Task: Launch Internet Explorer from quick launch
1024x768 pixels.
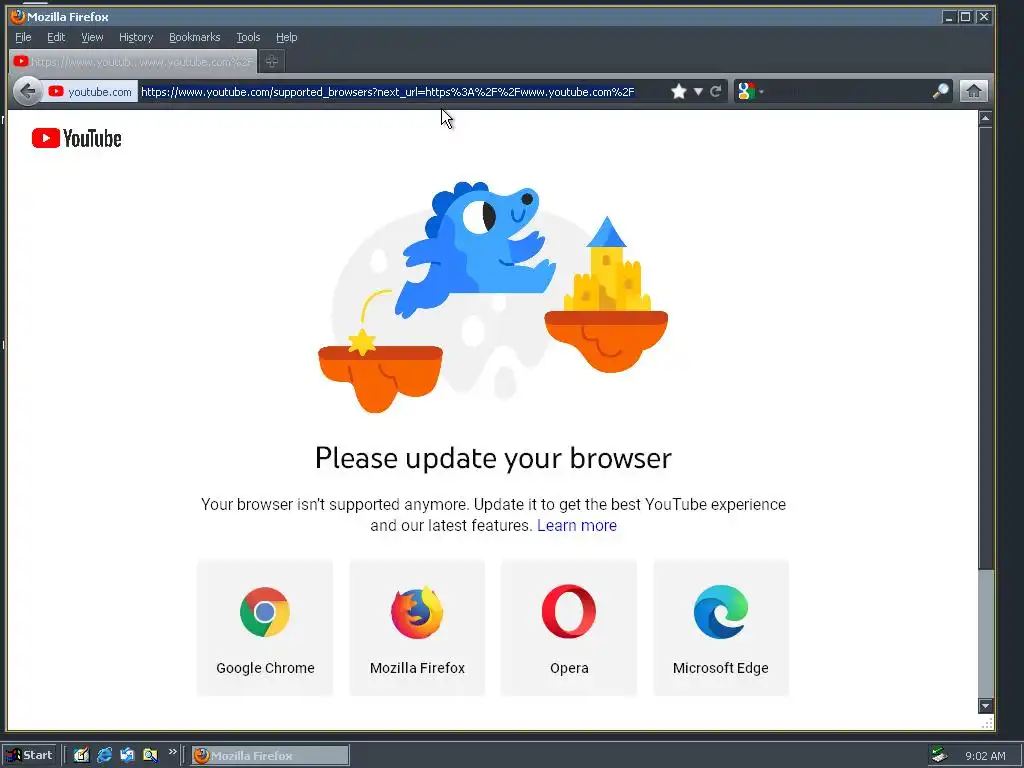Action: [x=104, y=756]
